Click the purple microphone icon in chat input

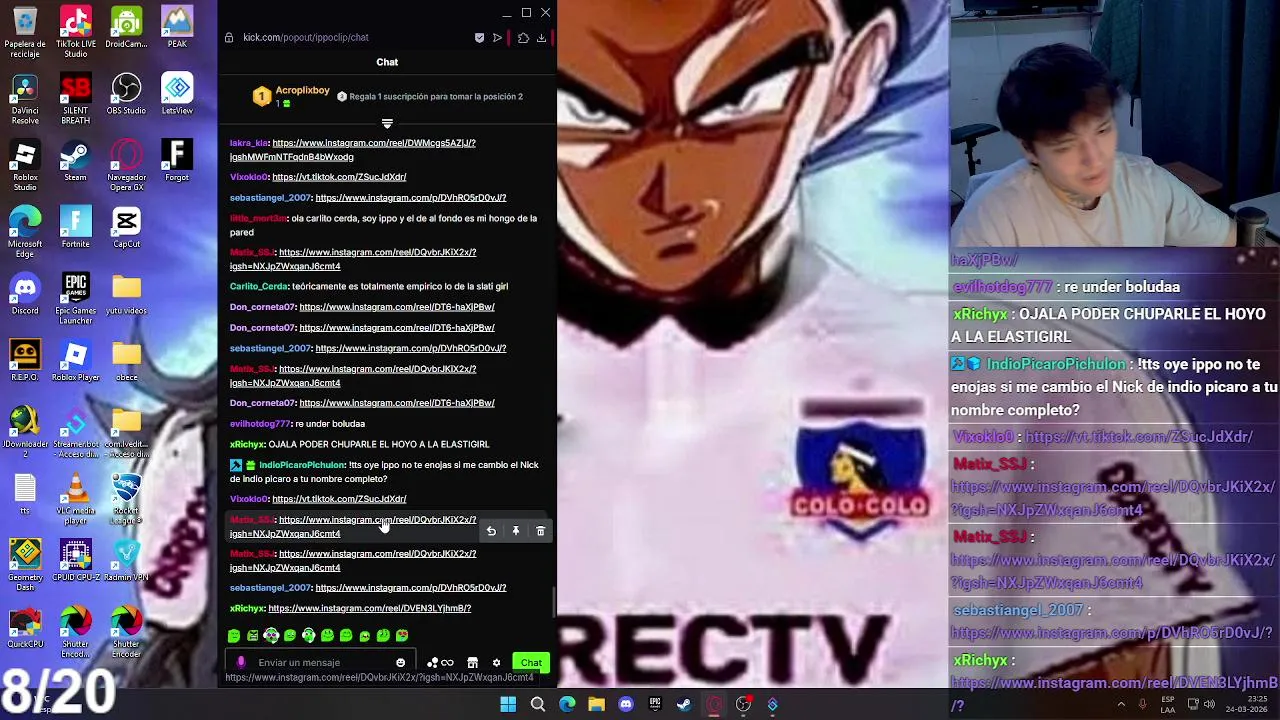[240, 662]
